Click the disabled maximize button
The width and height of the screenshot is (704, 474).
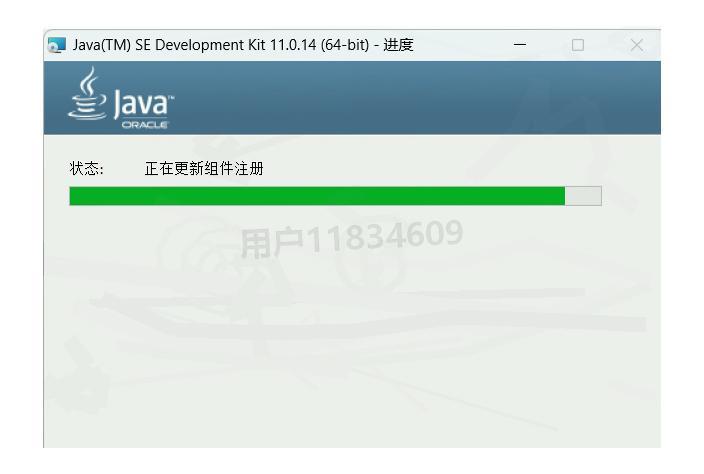[x=578, y=45]
